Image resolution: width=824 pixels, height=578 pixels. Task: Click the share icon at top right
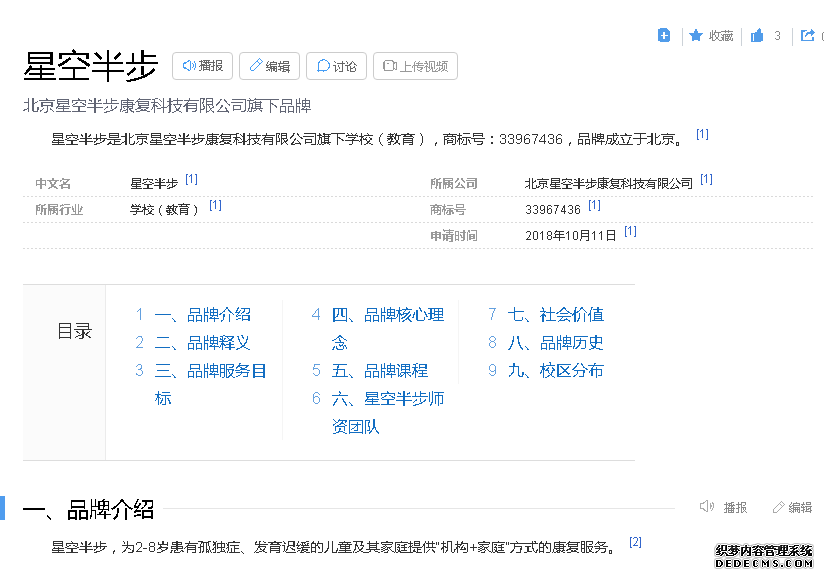(807, 35)
